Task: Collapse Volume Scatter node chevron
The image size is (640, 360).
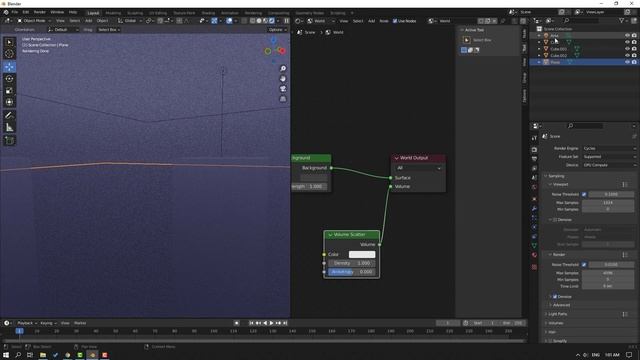Action: coord(330,235)
